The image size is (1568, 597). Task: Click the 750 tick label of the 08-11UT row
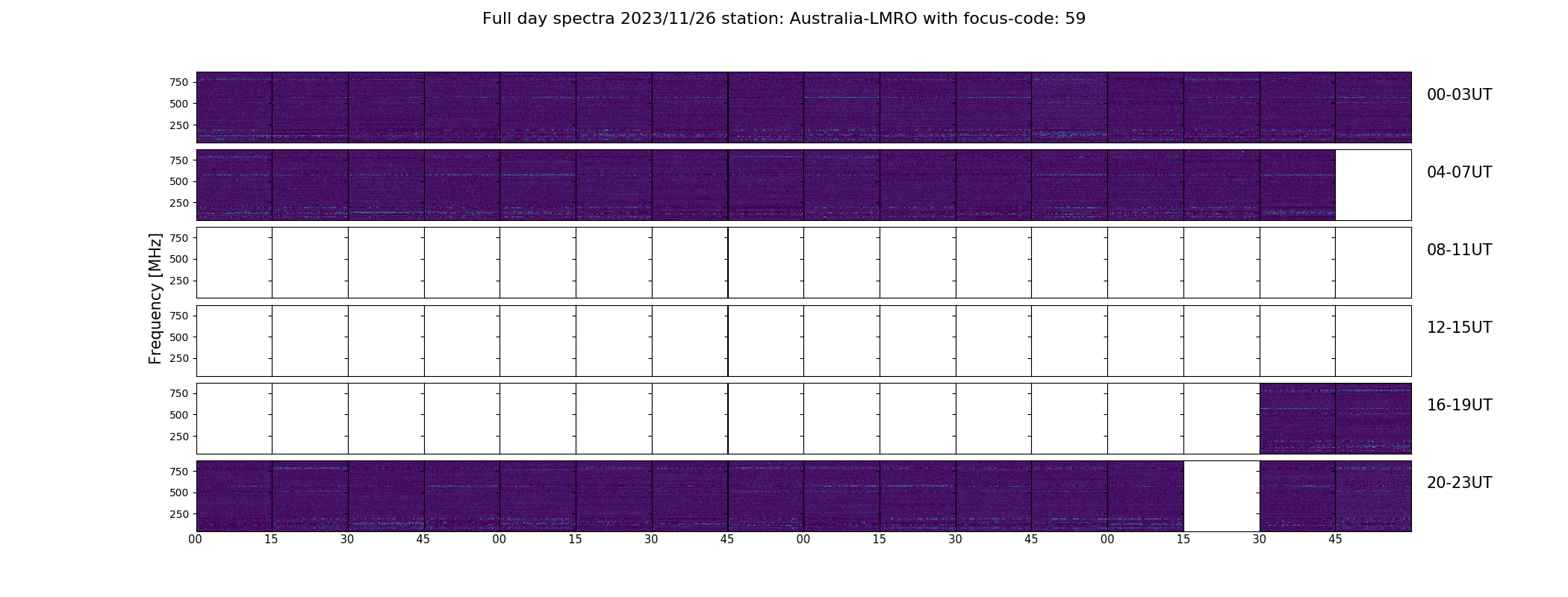pos(179,238)
